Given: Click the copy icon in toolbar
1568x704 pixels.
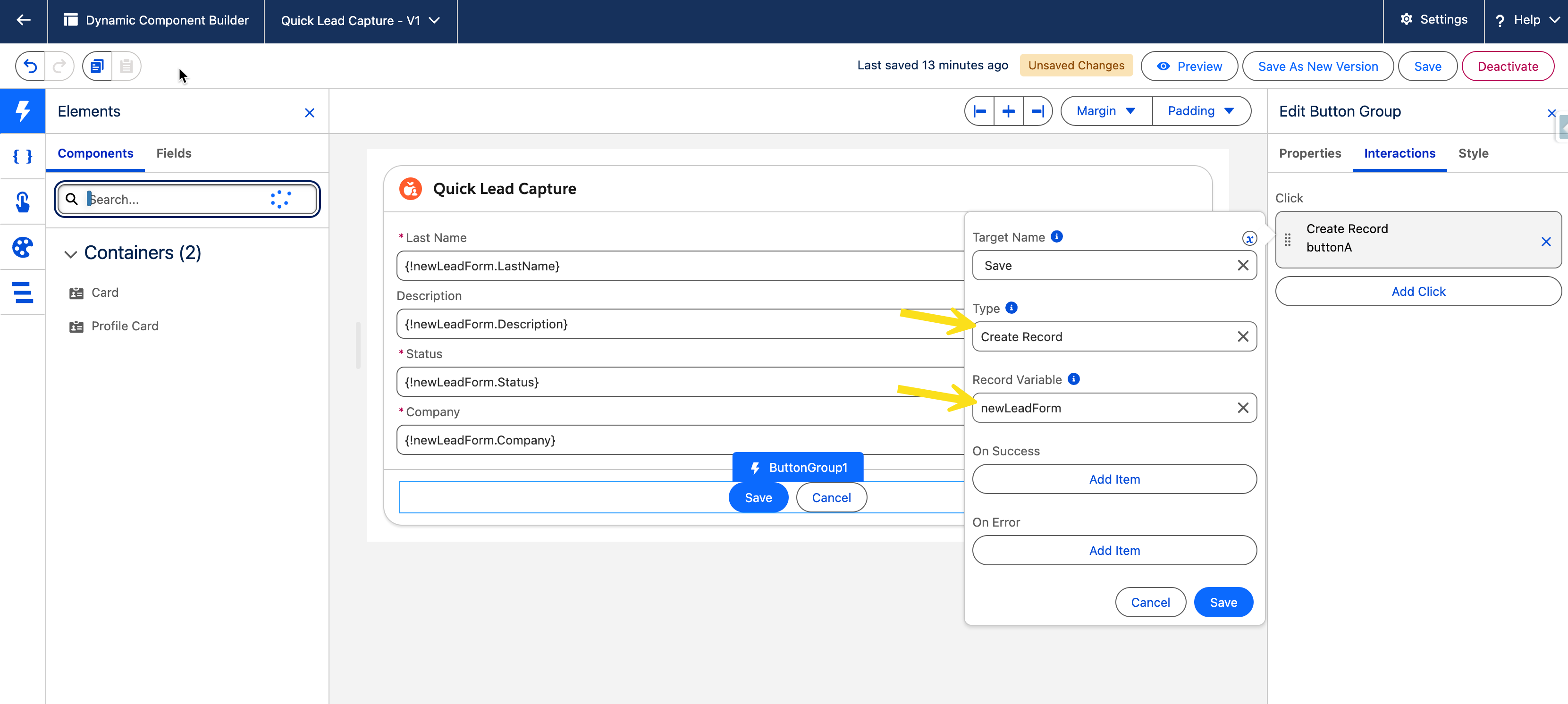Looking at the screenshot, I should tap(97, 67).
